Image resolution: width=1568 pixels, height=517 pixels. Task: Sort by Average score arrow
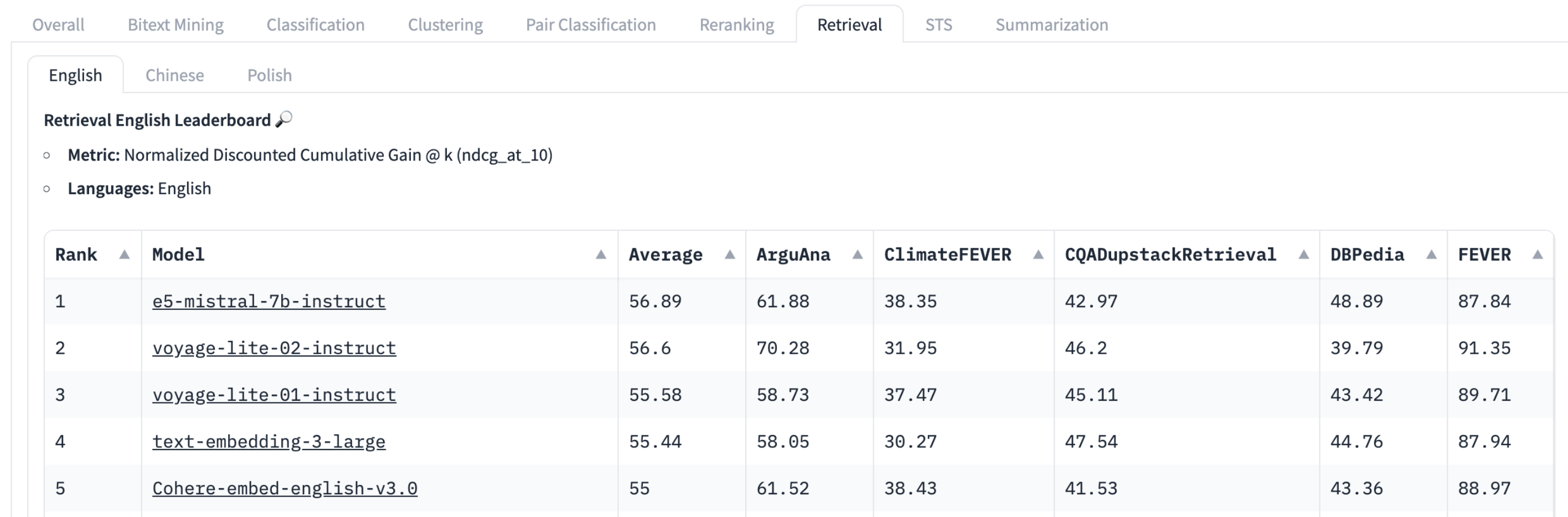tap(730, 255)
